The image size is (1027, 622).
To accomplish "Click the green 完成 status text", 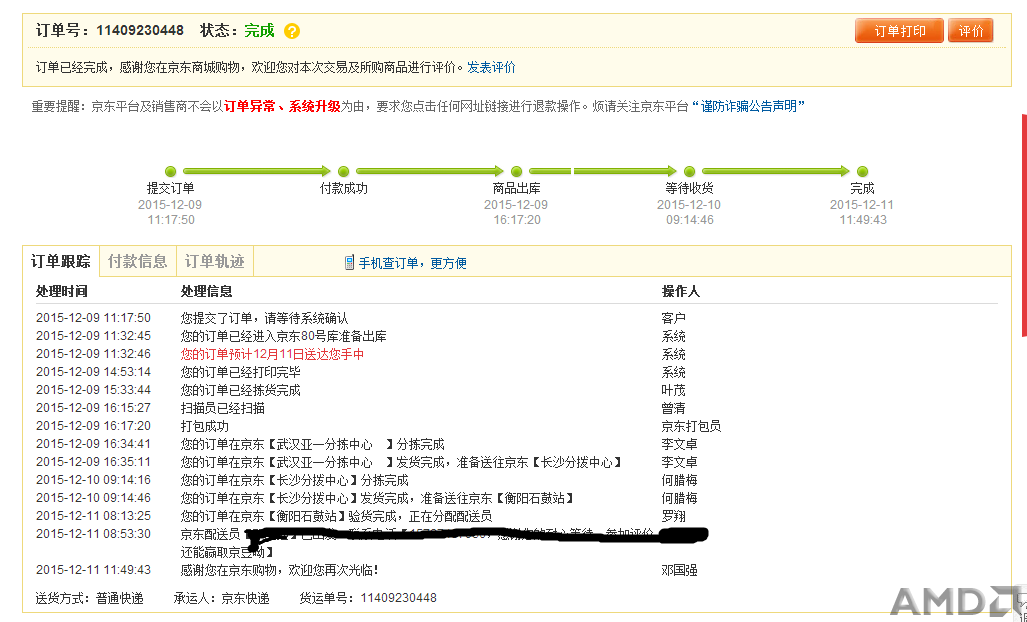I will 259,30.
